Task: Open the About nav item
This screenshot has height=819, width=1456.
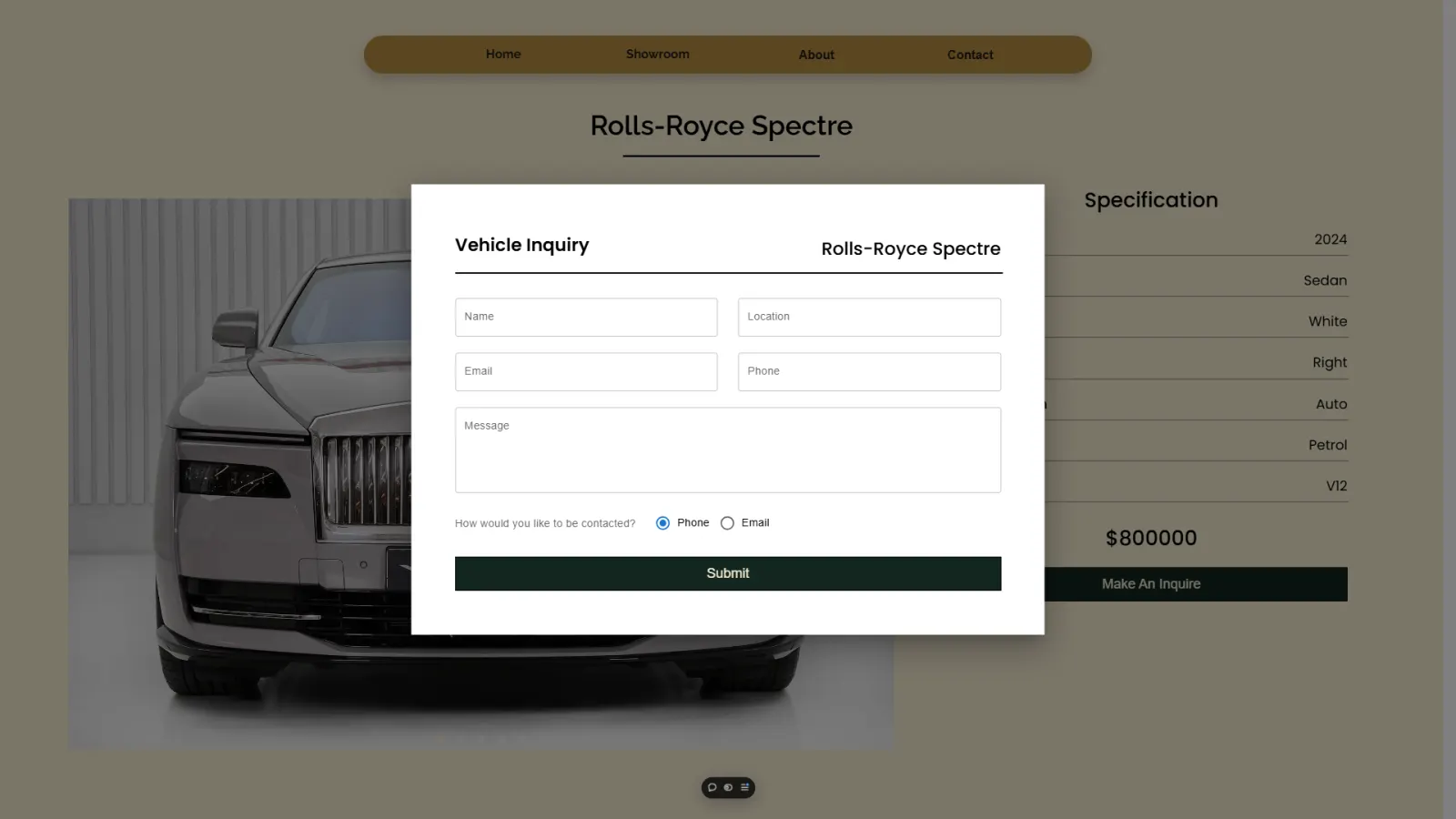Action: tap(816, 55)
